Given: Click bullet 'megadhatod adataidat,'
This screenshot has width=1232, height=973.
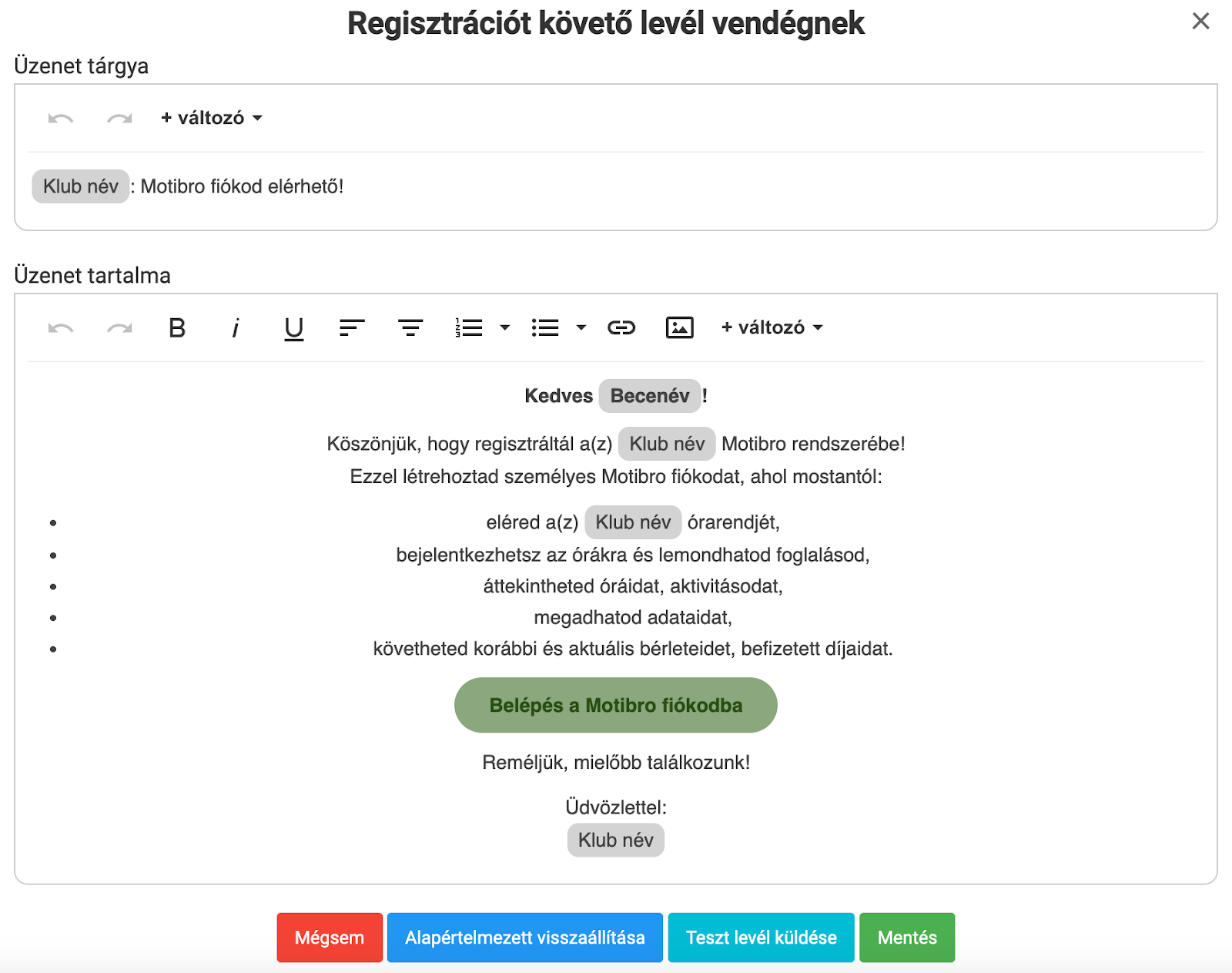Looking at the screenshot, I should 633,617.
